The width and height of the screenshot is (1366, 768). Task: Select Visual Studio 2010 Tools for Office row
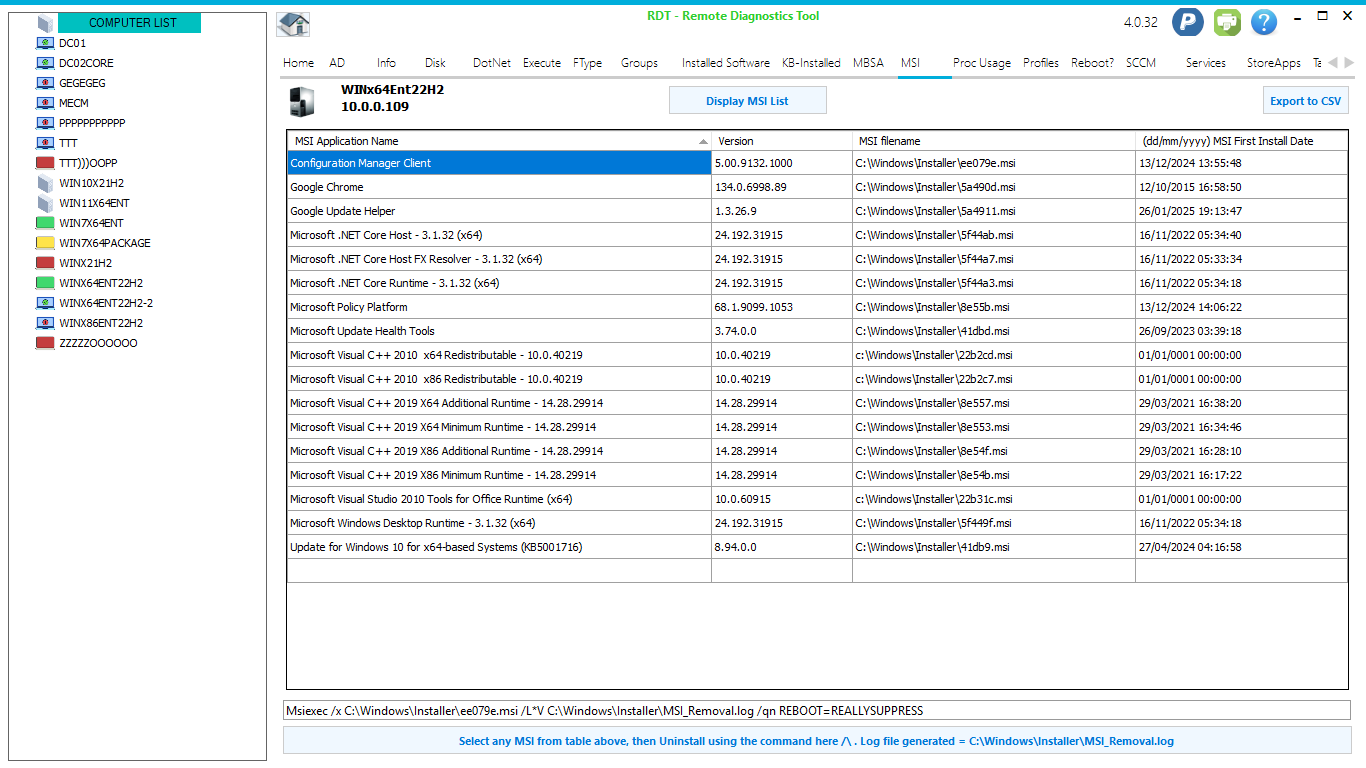(817, 499)
